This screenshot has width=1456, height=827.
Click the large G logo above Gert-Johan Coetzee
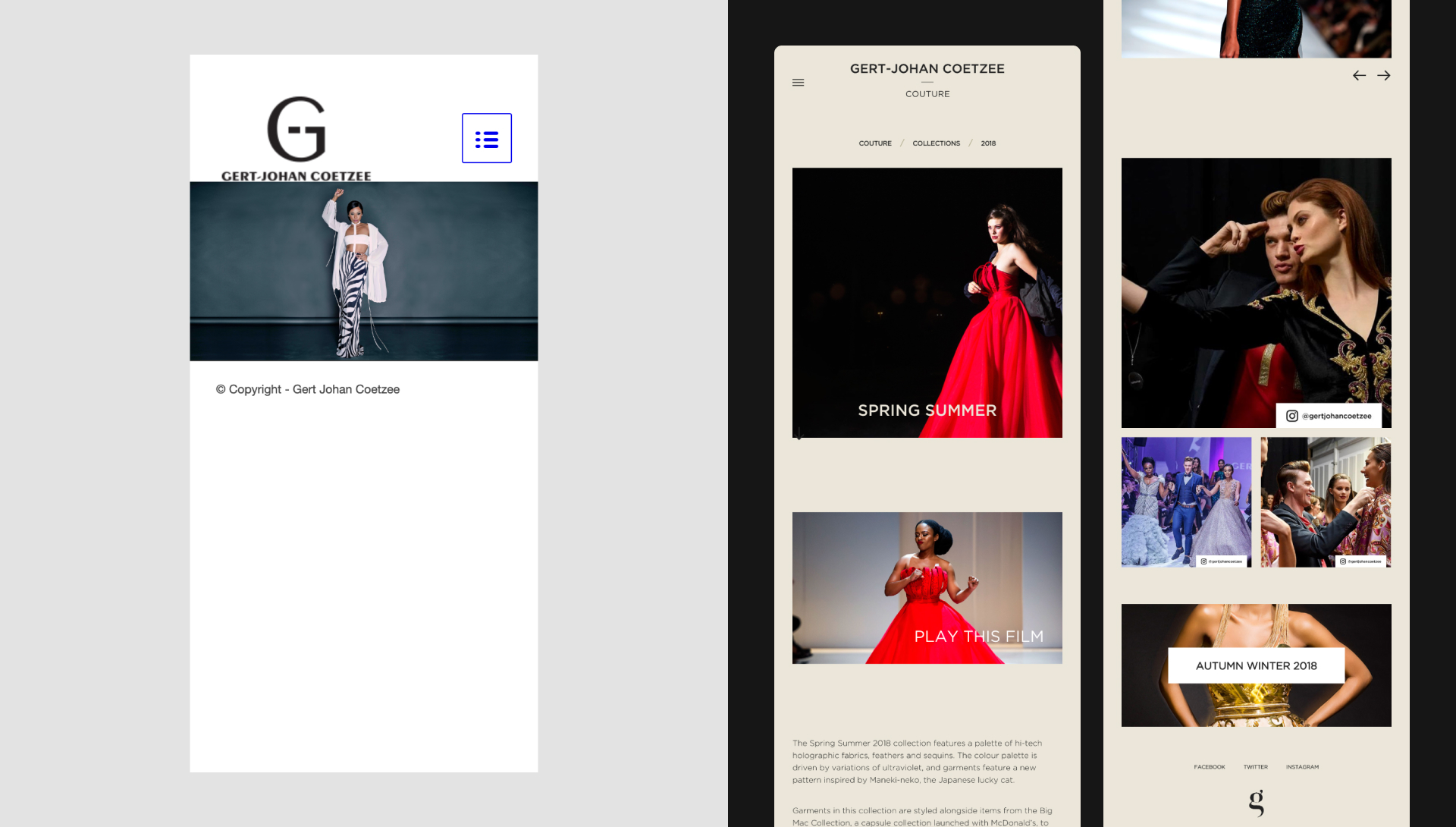297,129
